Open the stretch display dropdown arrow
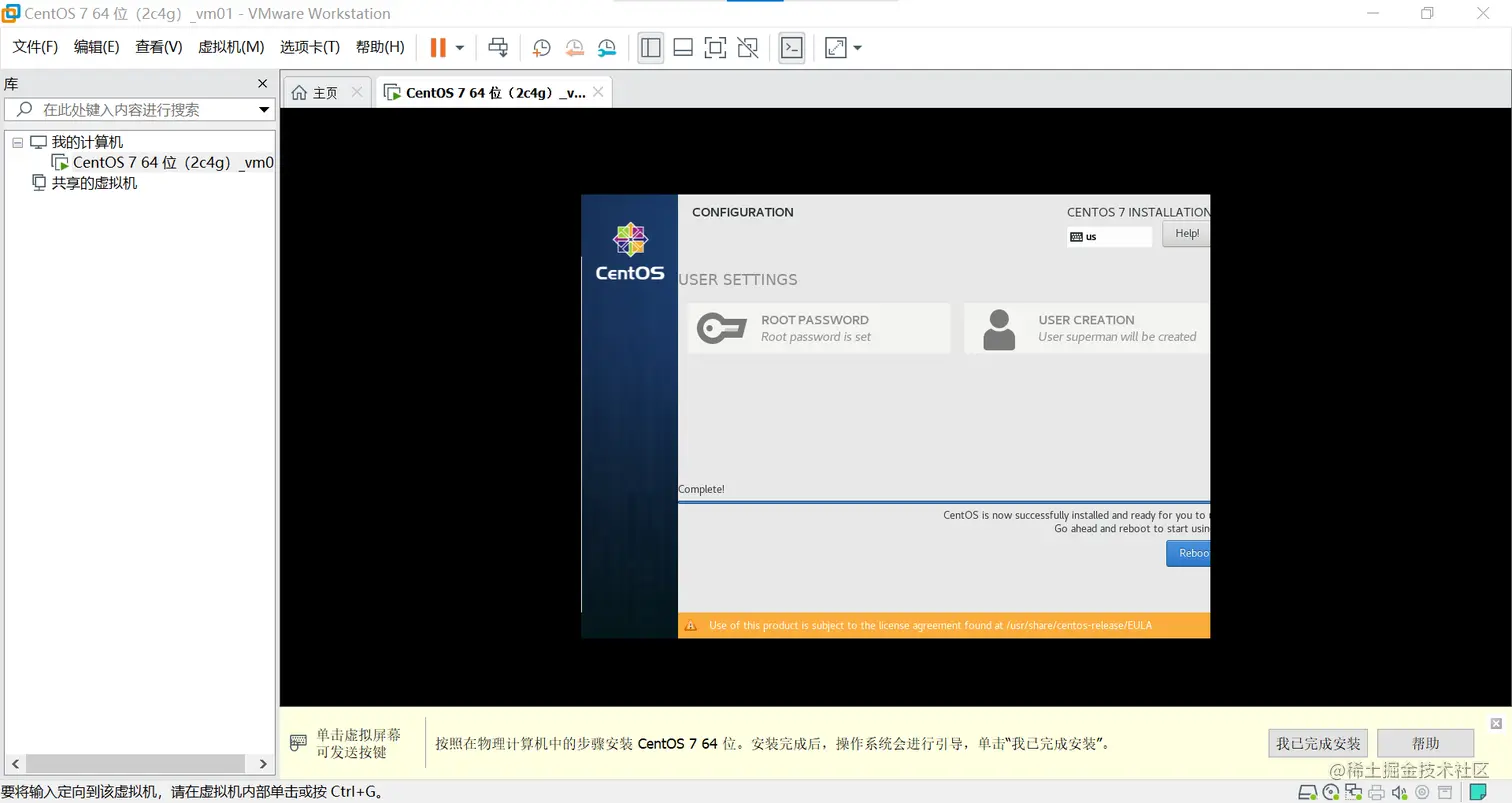1512x803 pixels. (x=857, y=47)
